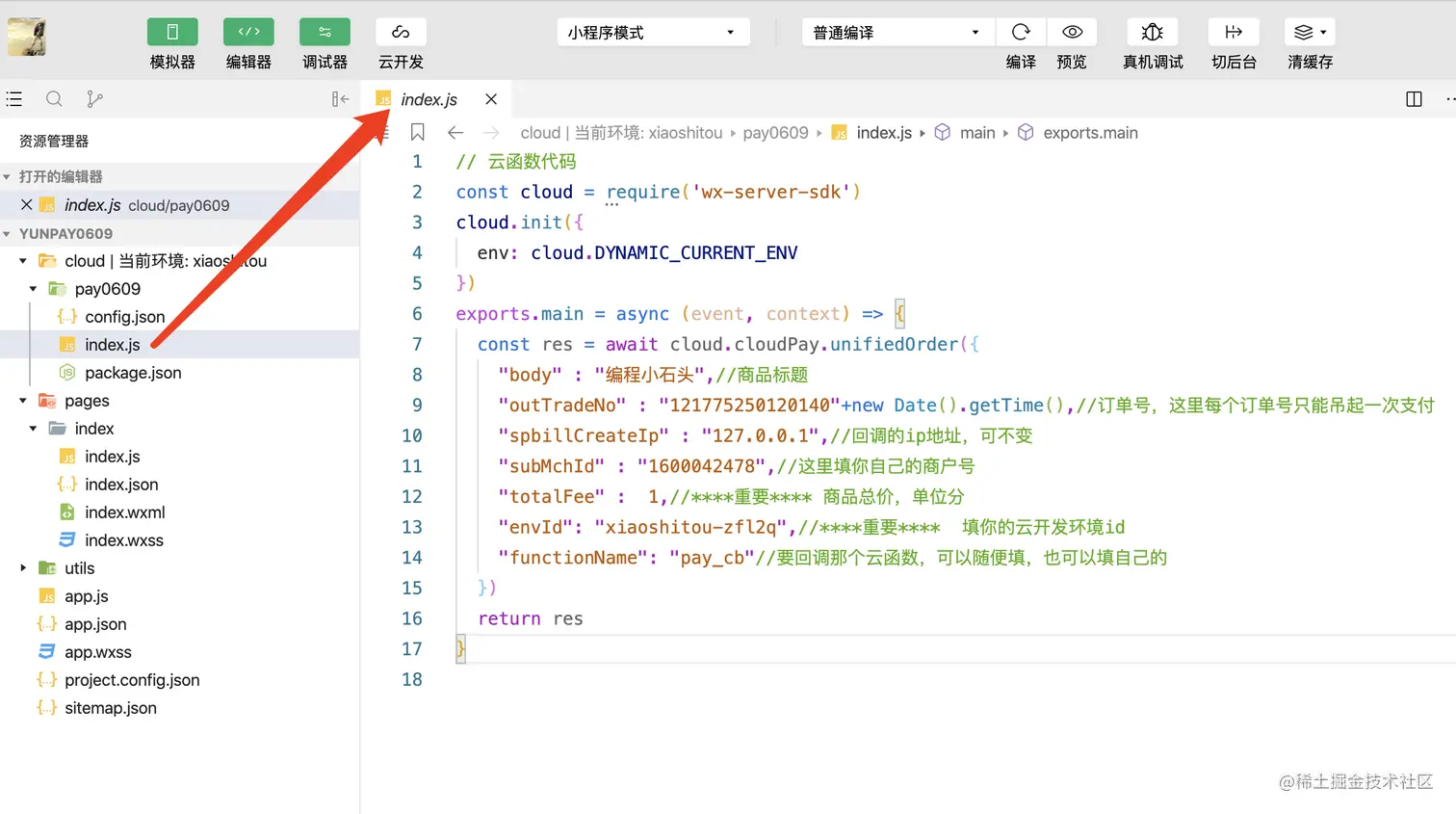Toggle the 模拟器 simulator panel
1456x814 pixels.
click(172, 33)
